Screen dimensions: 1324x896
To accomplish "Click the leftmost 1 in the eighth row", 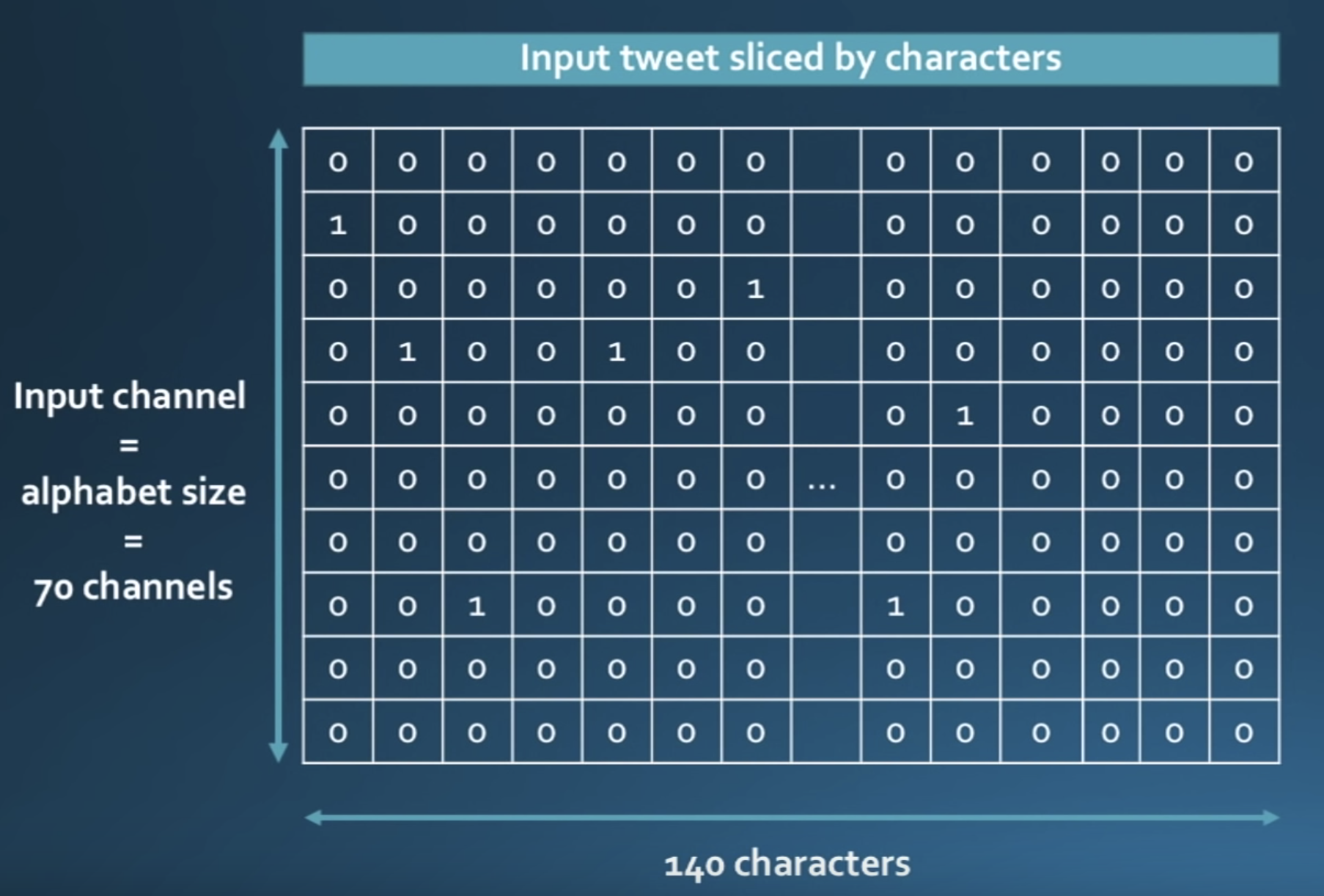I will click(477, 606).
